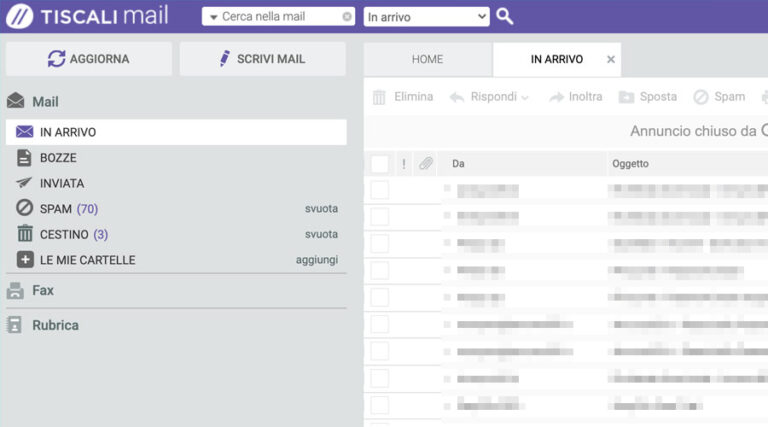The height and width of the screenshot is (427, 768).
Task: Click the SCRIVI MAIL compose button
Action: [263, 59]
